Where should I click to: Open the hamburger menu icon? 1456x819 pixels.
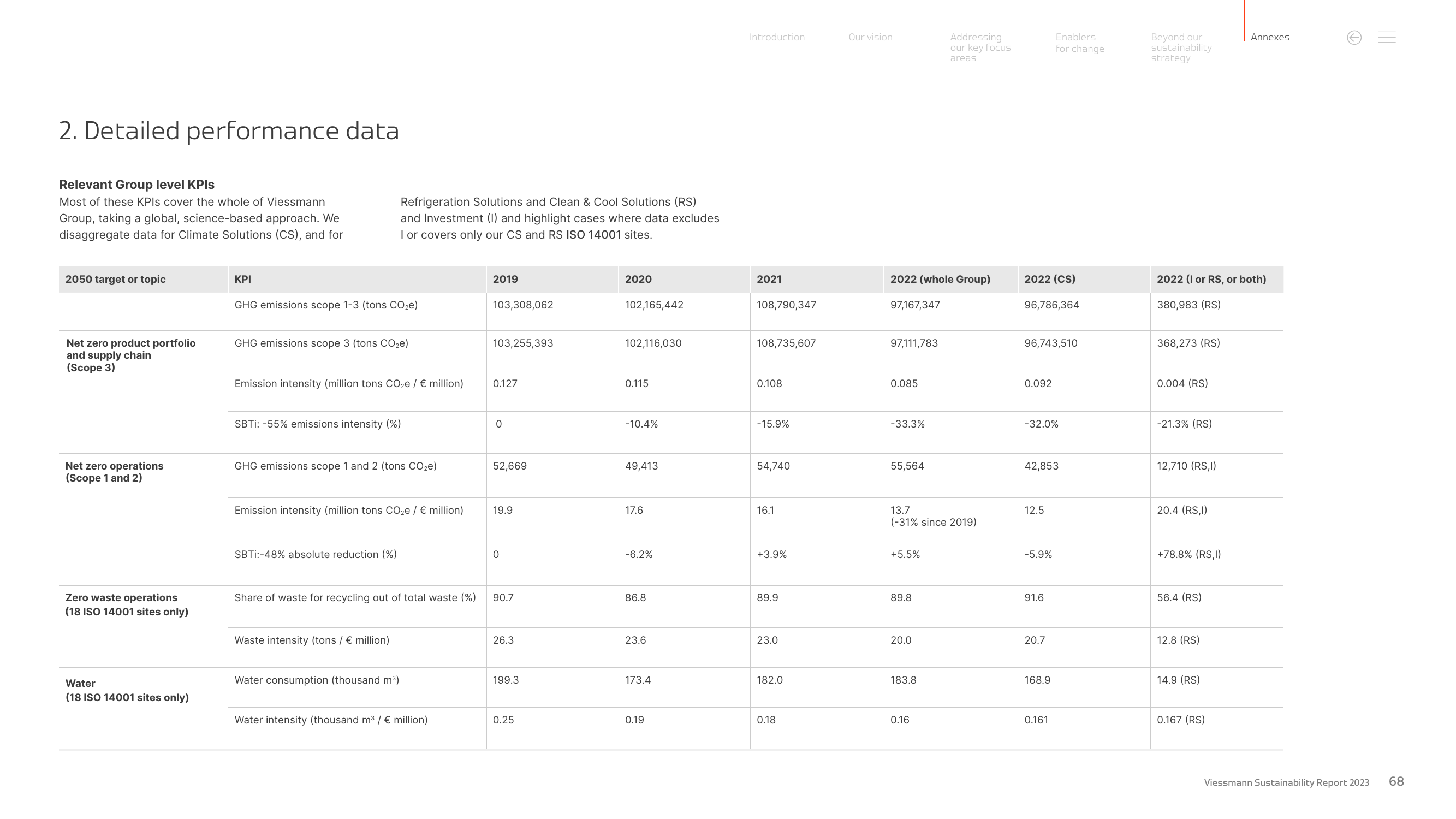point(1387,37)
